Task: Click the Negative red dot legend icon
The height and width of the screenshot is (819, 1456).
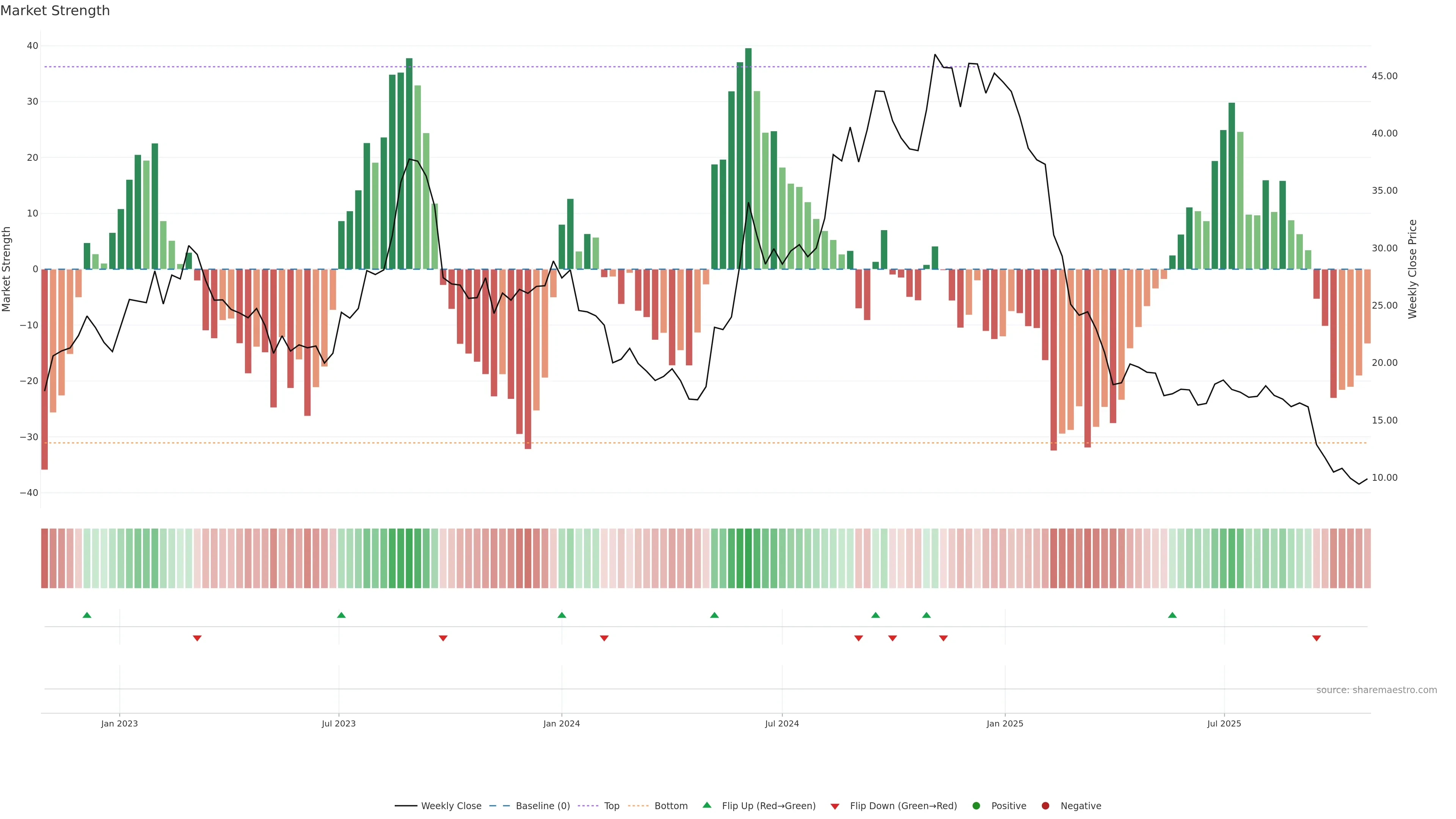Action: click(x=1045, y=805)
